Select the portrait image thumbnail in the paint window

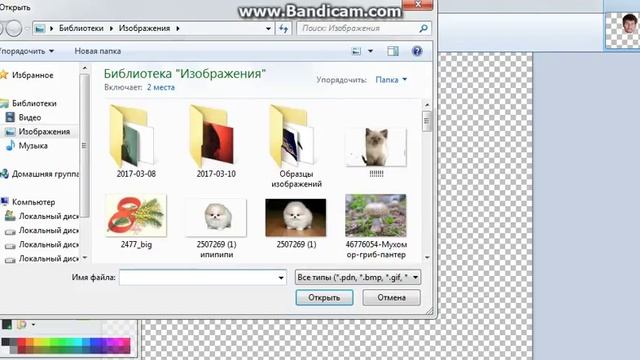[x=622, y=30]
